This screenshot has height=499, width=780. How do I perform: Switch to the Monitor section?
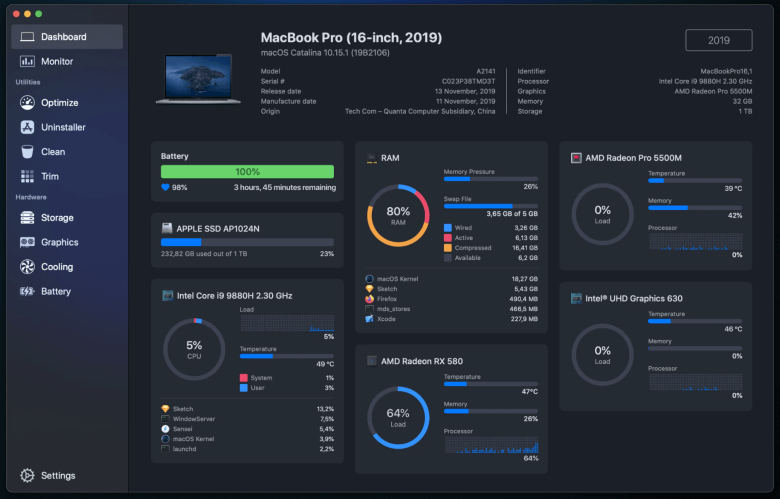67,61
